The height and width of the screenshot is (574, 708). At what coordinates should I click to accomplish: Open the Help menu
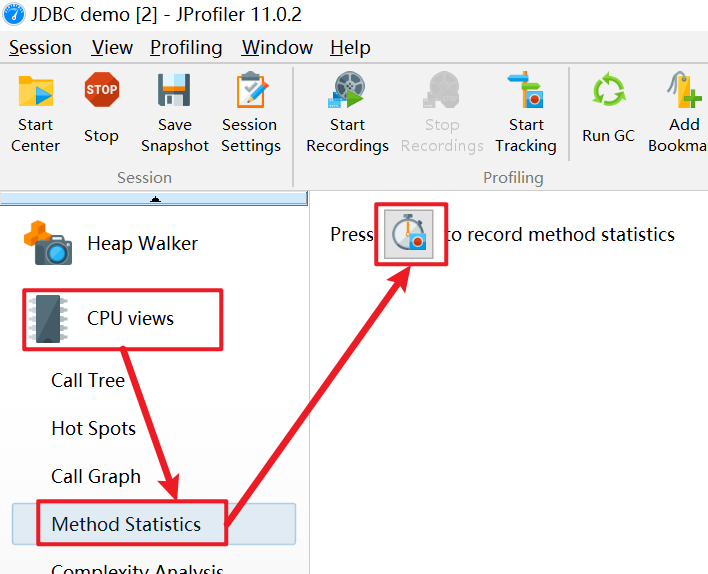pos(350,48)
